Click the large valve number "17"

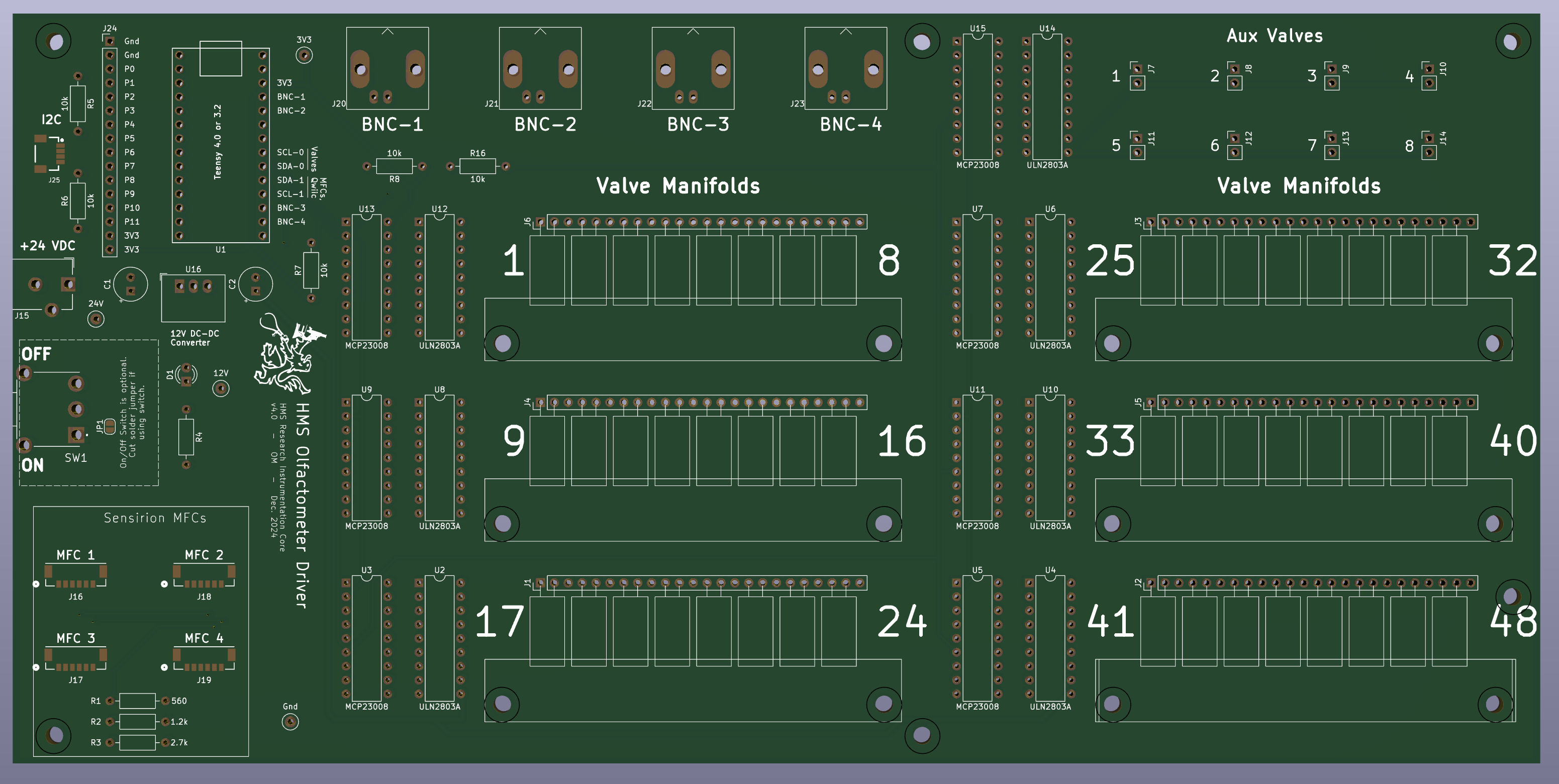click(499, 621)
